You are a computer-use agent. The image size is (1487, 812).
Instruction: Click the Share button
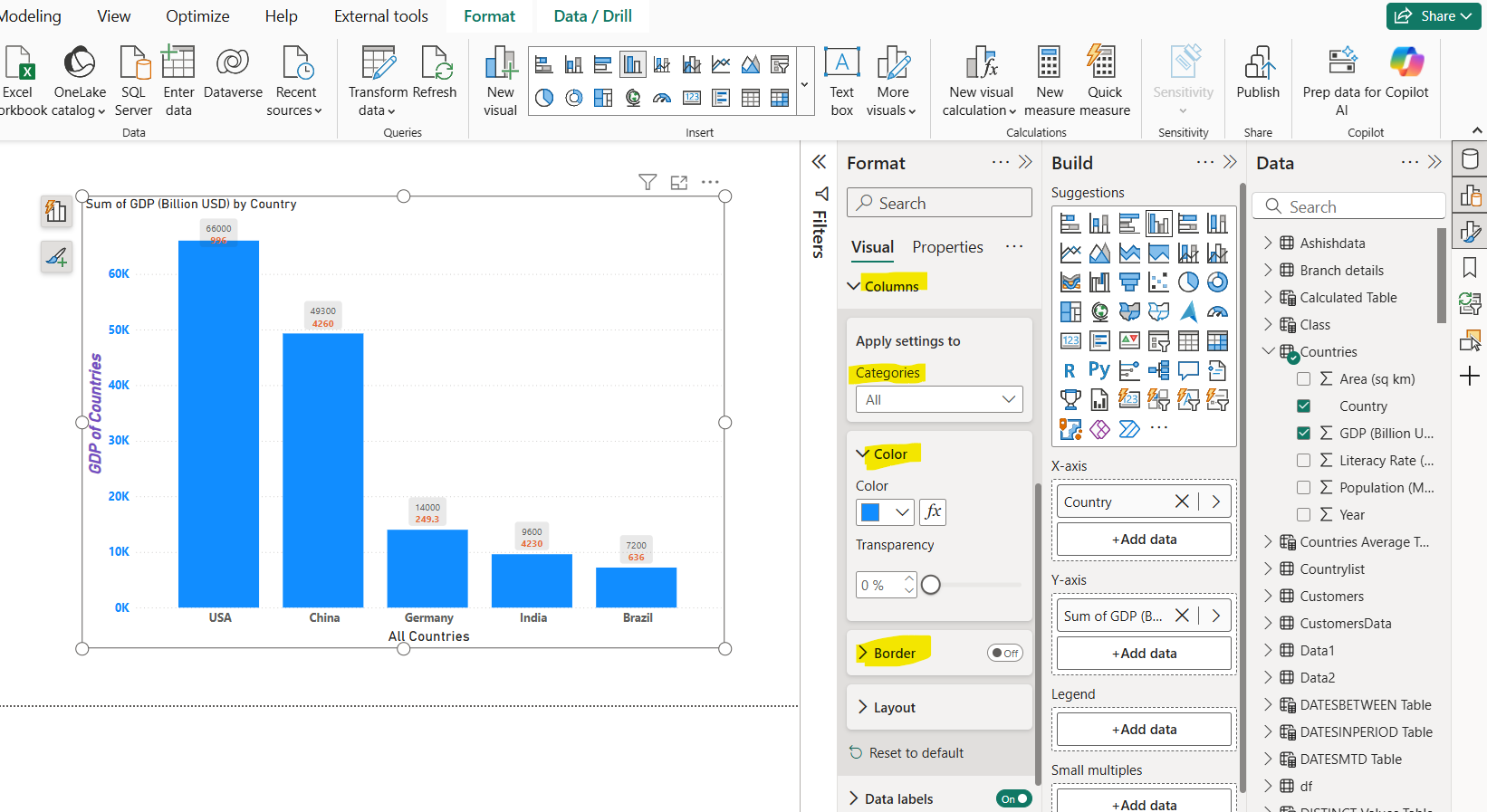[x=1433, y=16]
